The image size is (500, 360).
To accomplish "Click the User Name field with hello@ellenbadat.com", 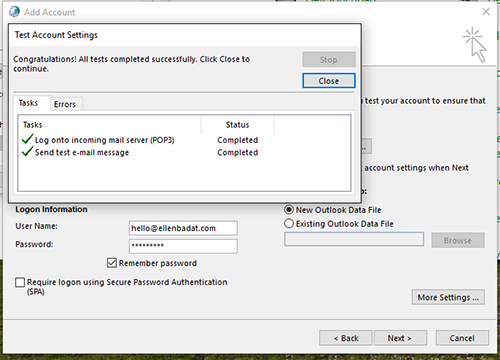I will click(x=183, y=228).
